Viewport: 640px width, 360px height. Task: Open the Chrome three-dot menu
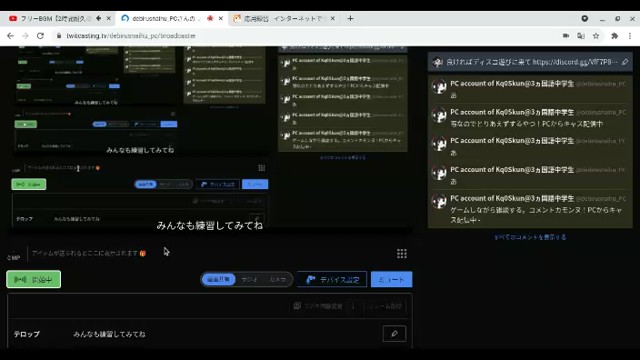630,36
